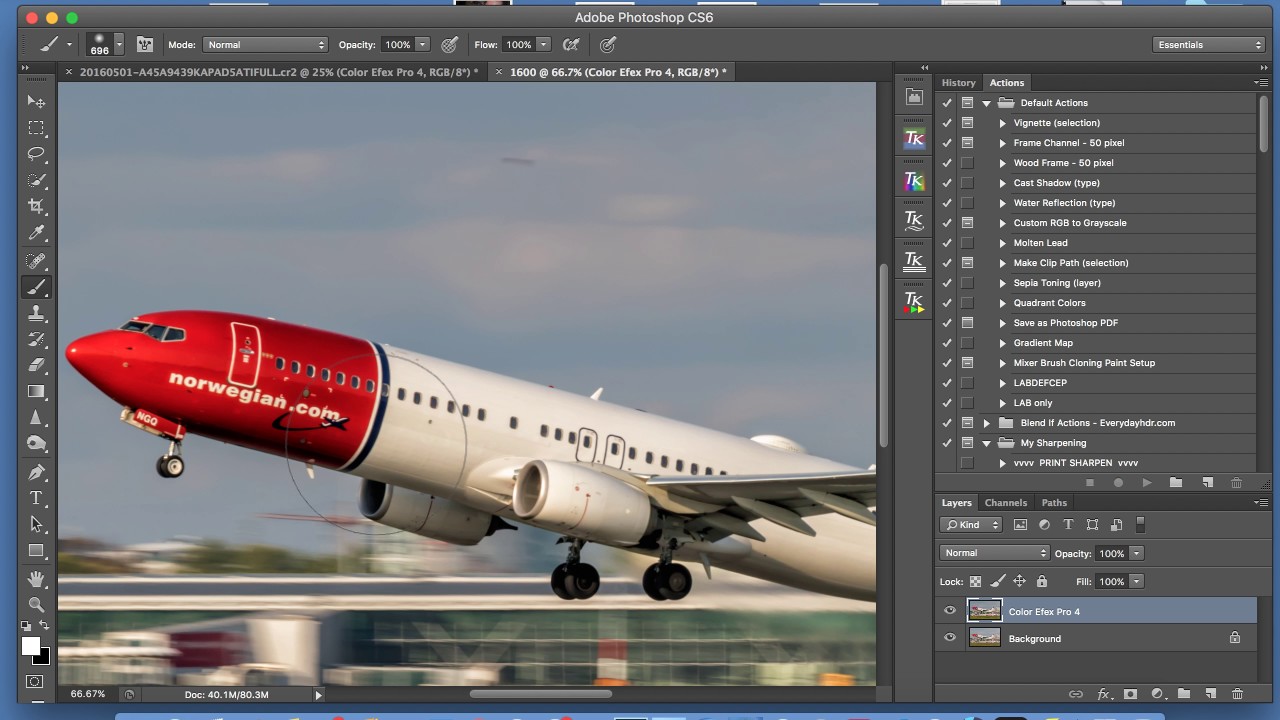The width and height of the screenshot is (1280, 720).
Task: Begin recording an action
Action: click(x=1118, y=483)
